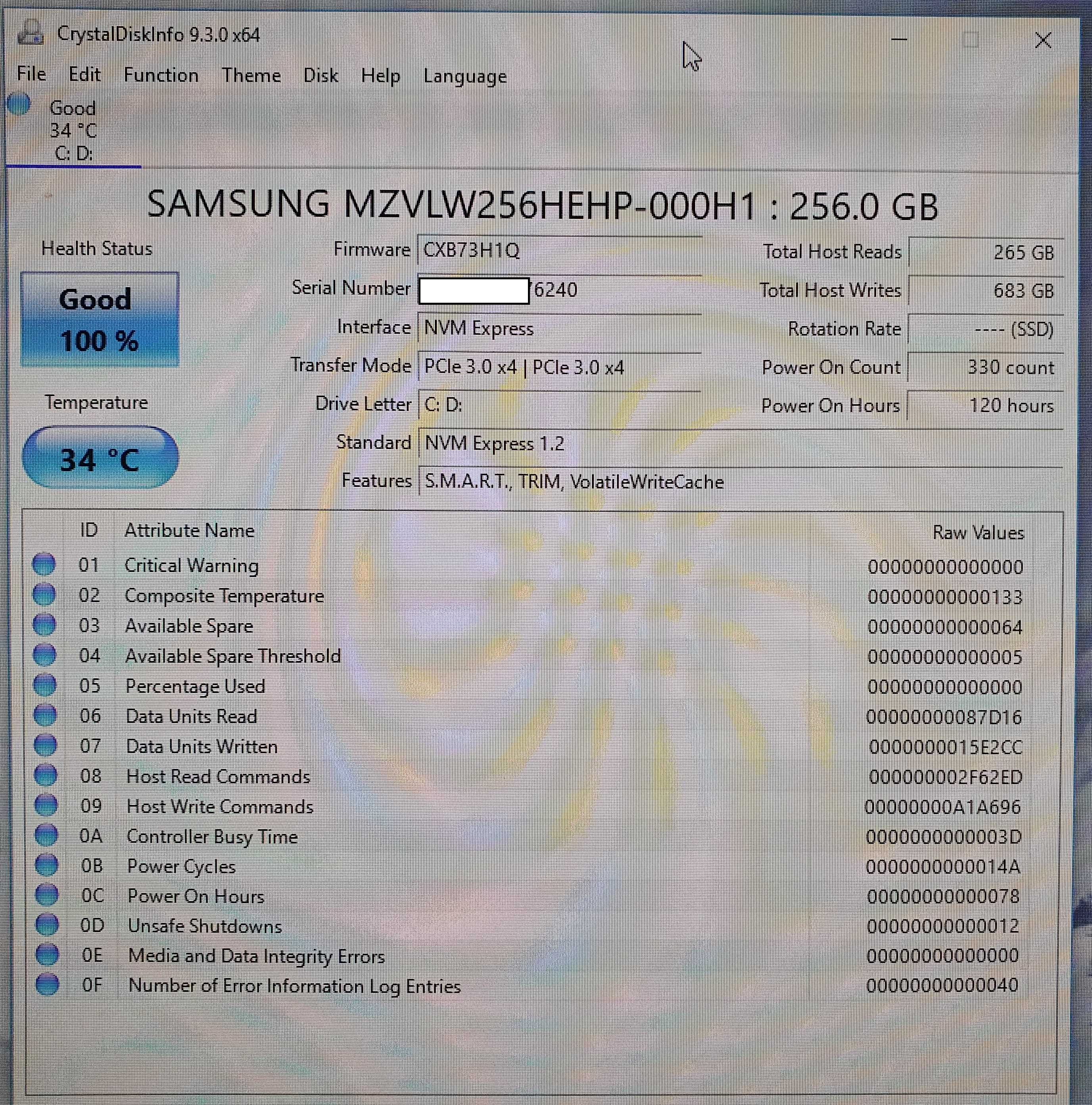Click status orb for Host Read Commands

point(46,775)
